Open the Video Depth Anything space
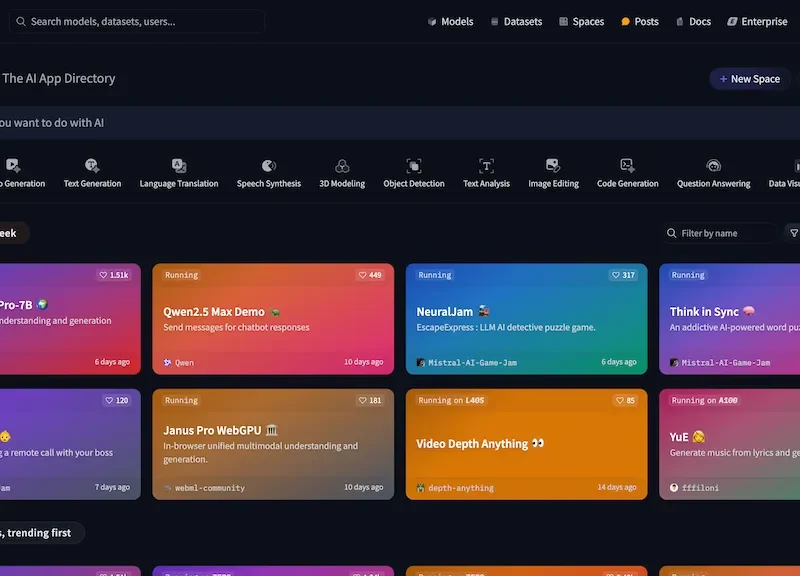Viewport: 800px width, 576px height. [527, 444]
